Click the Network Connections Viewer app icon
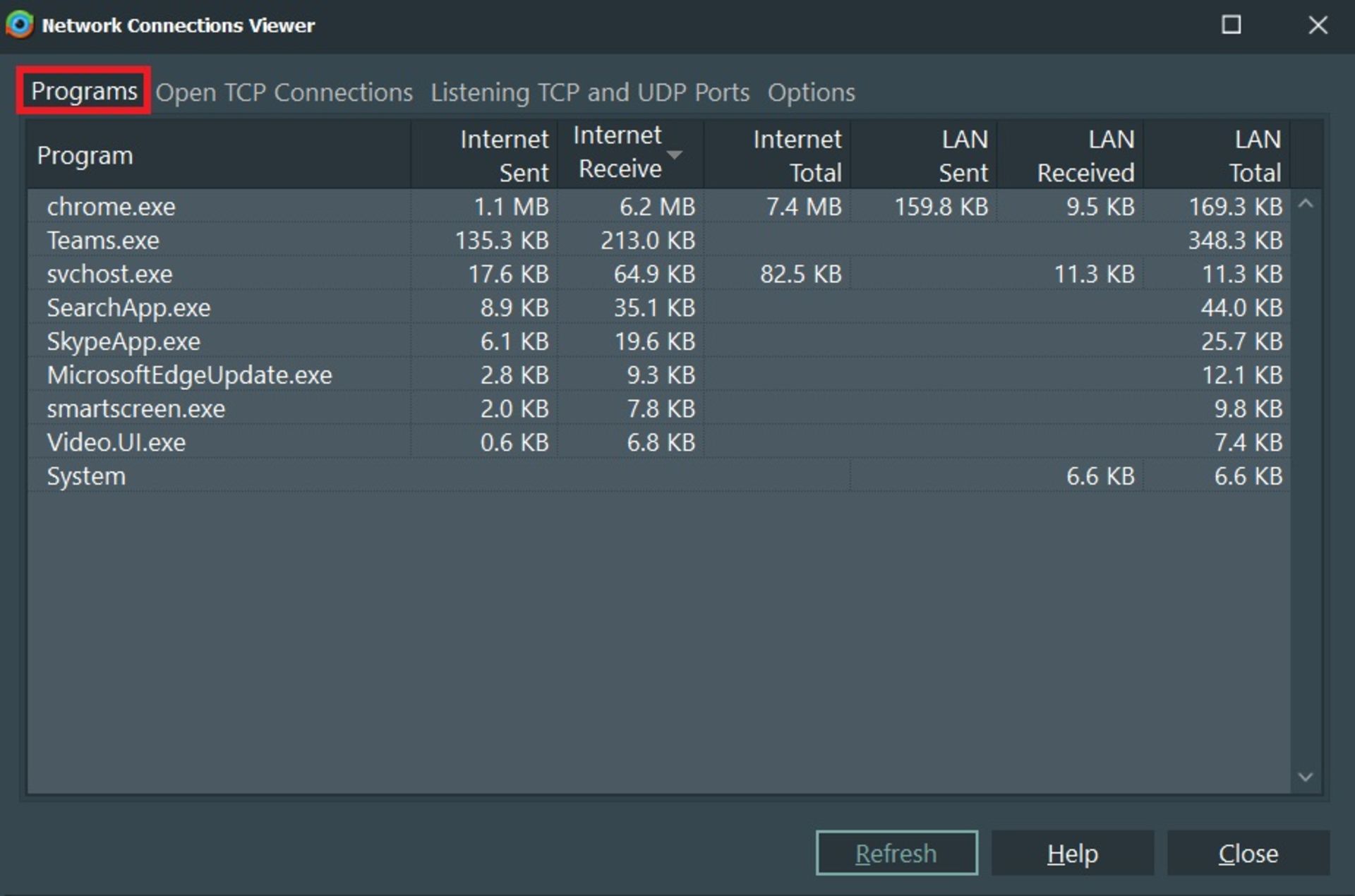This screenshot has width=1355, height=896. (19, 25)
